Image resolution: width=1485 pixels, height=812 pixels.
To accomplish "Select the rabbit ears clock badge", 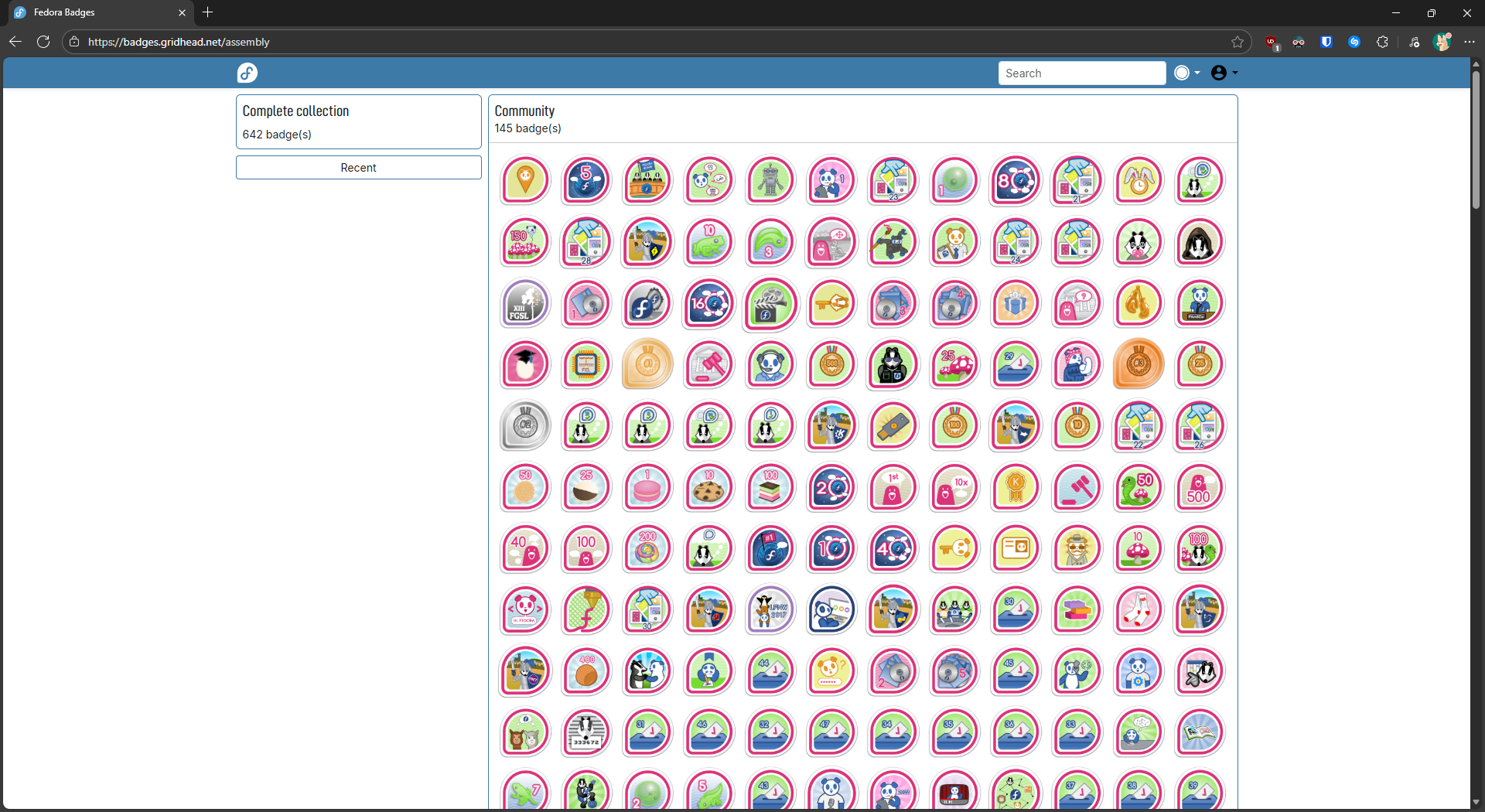I will (x=1138, y=181).
